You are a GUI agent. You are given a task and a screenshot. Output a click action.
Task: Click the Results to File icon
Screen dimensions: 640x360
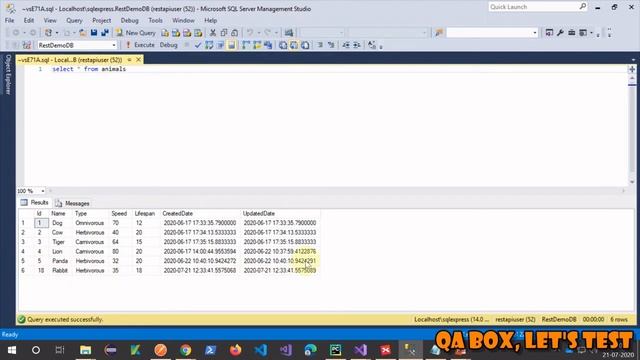pyautogui.click(x=305, y=45)
